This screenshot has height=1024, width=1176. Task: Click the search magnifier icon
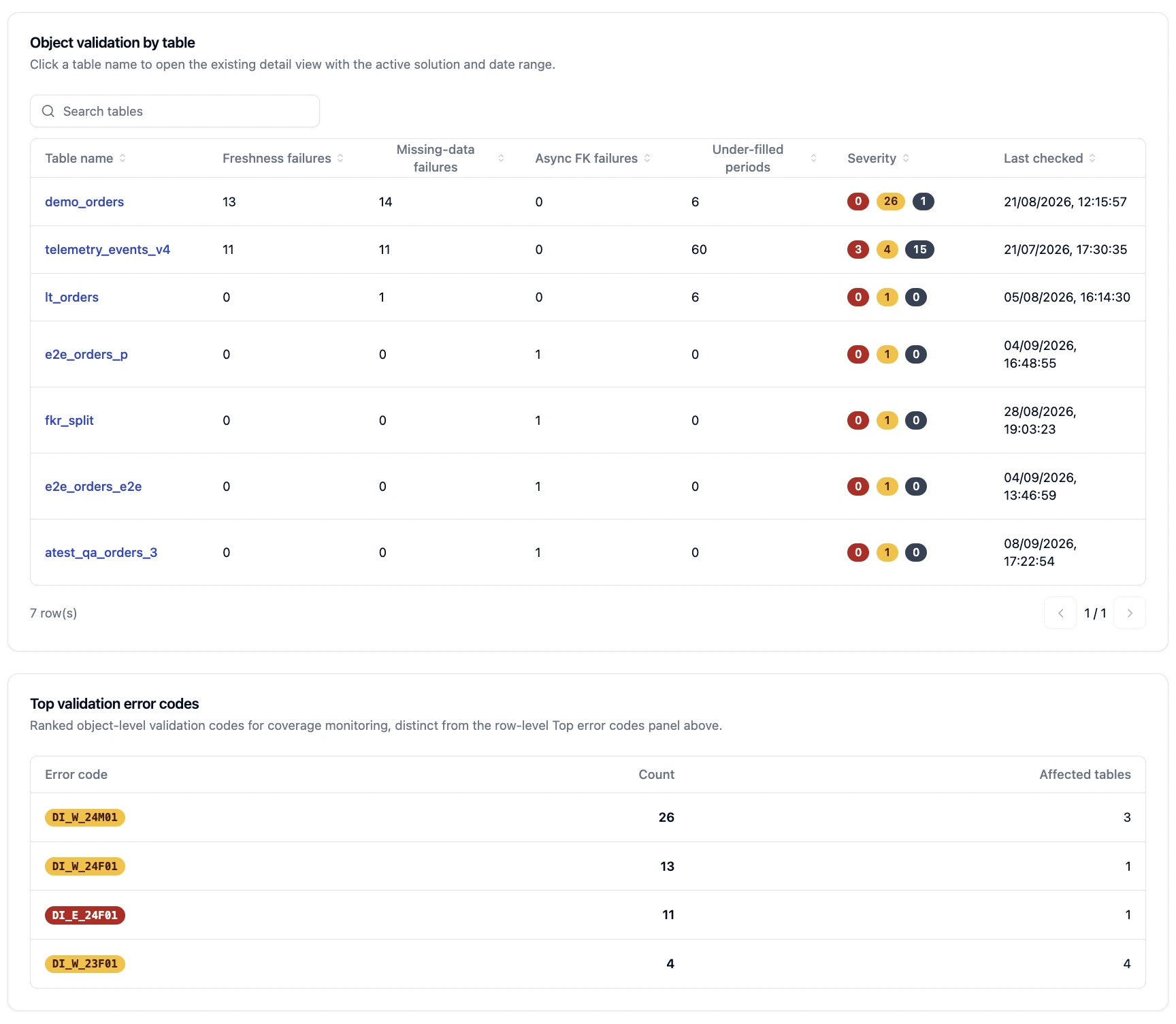(x=48, y=111)
